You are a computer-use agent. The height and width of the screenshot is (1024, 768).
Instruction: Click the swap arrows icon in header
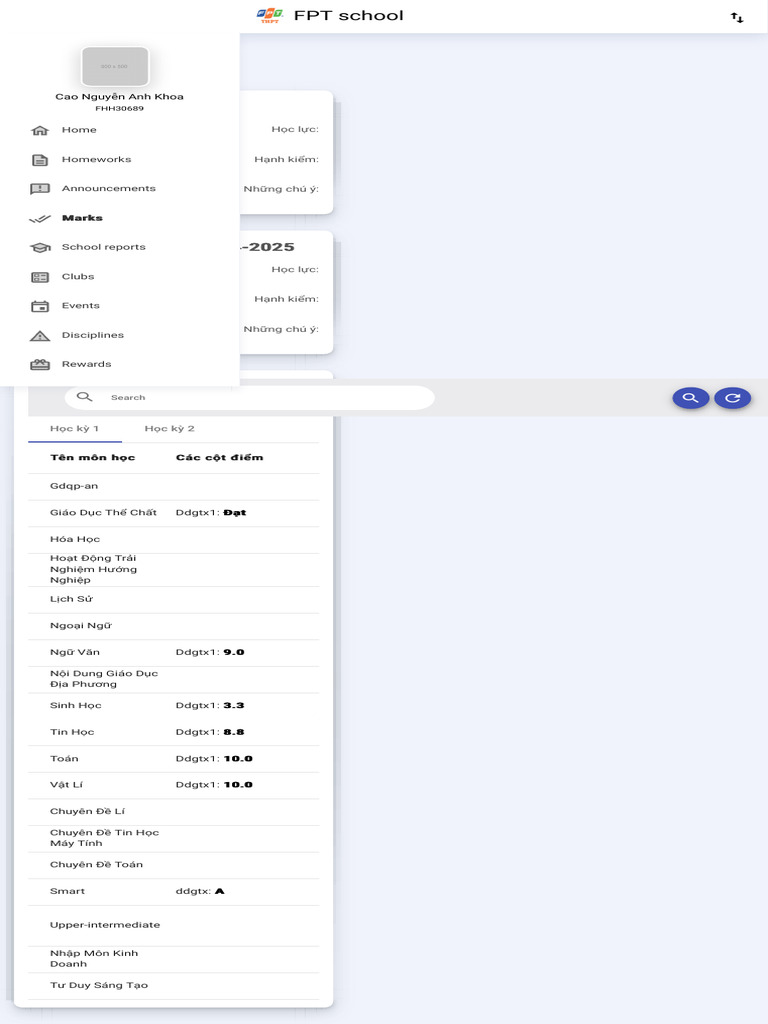737,17
